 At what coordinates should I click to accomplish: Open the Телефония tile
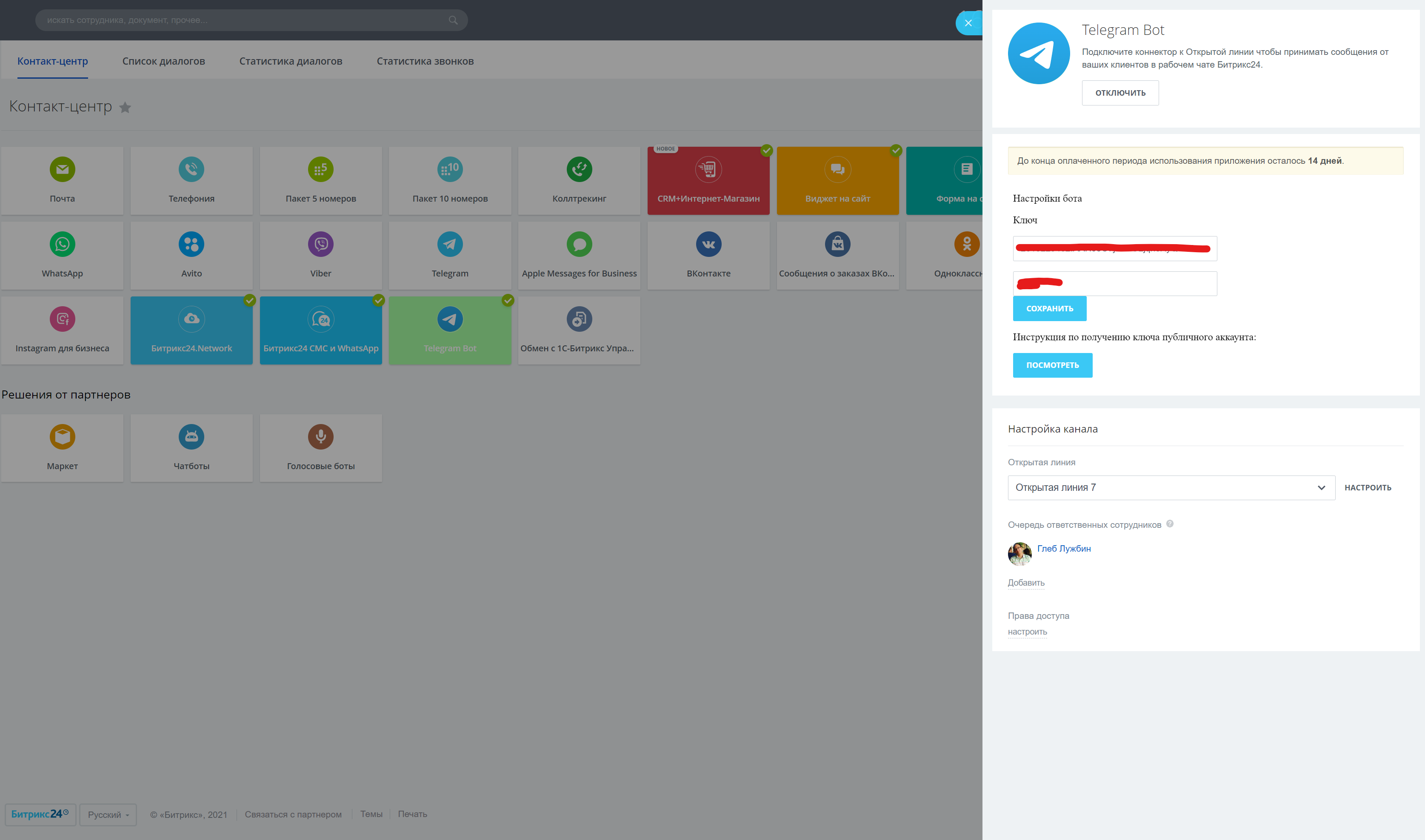(191, 181)
